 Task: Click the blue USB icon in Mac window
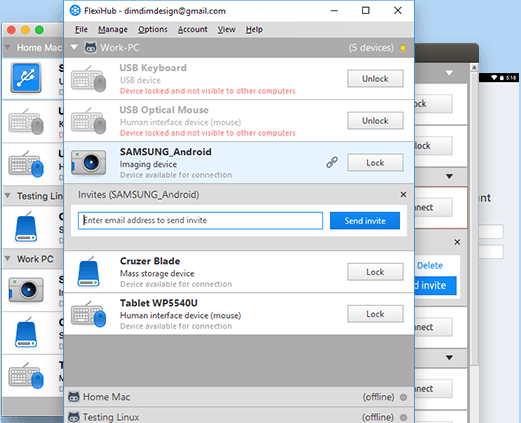coord(26,78)
